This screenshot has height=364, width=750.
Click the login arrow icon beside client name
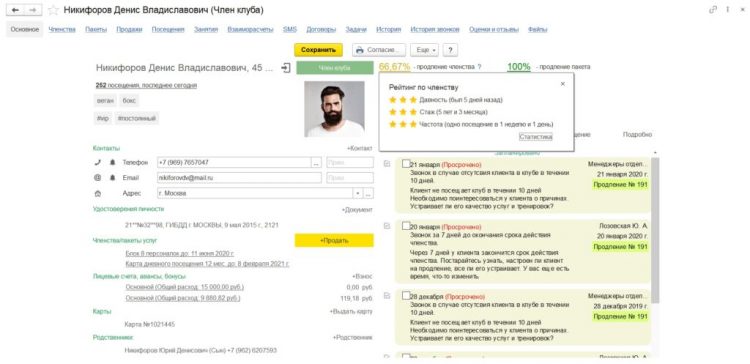coord(286,68)
